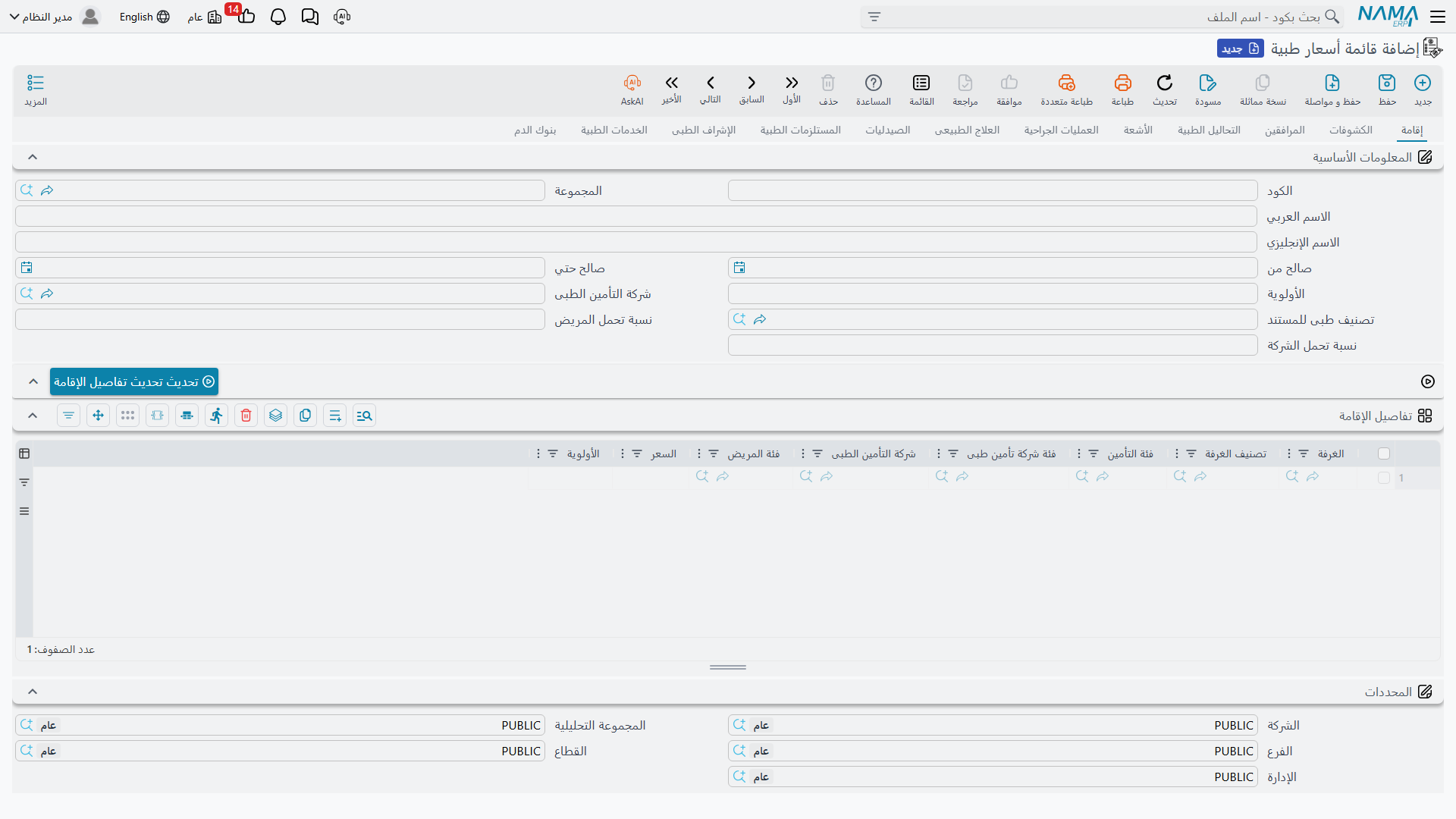Open filter for السعر column
Viewport: 1456px width, 819px height.
(637, 453)
